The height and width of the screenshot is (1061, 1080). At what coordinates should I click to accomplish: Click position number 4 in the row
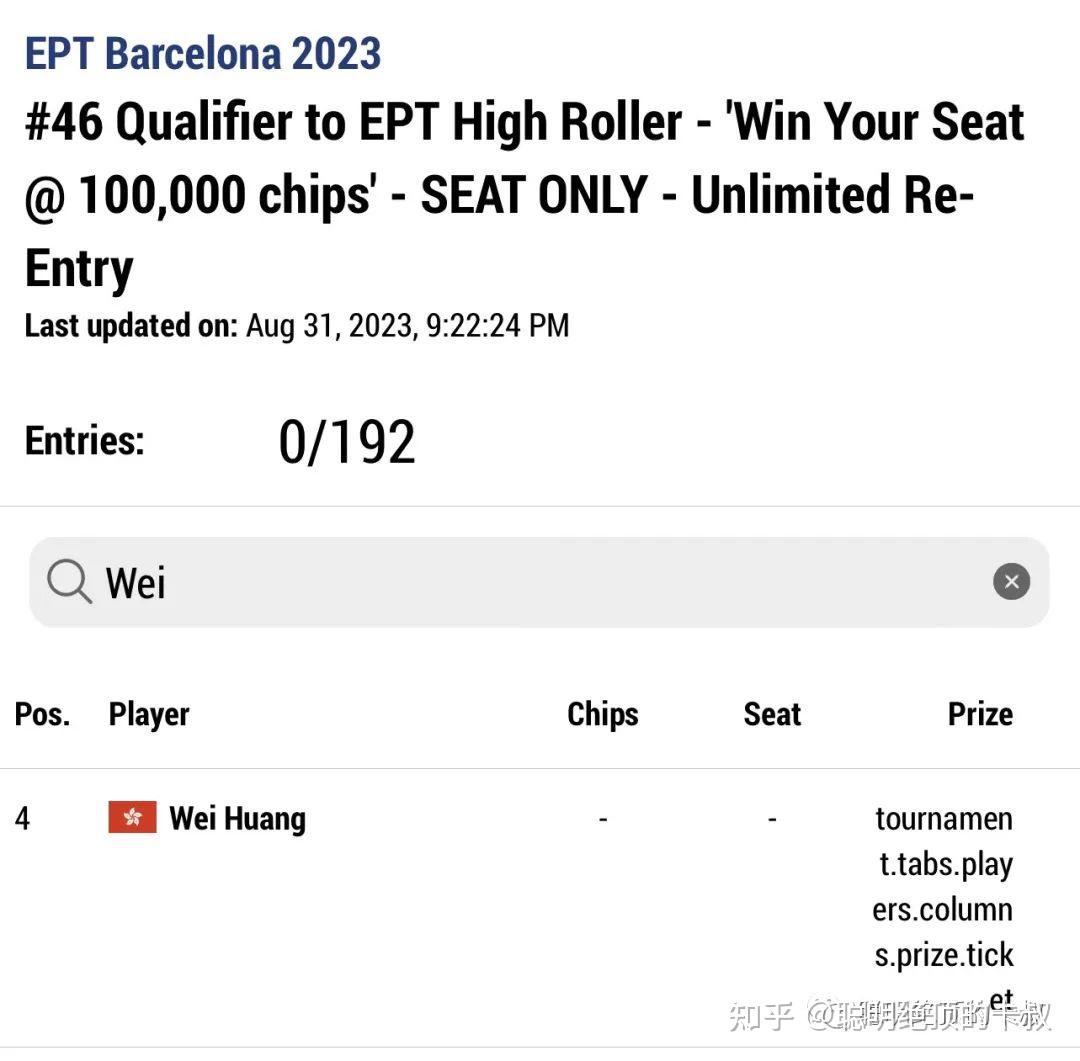[x=22, y=818]
